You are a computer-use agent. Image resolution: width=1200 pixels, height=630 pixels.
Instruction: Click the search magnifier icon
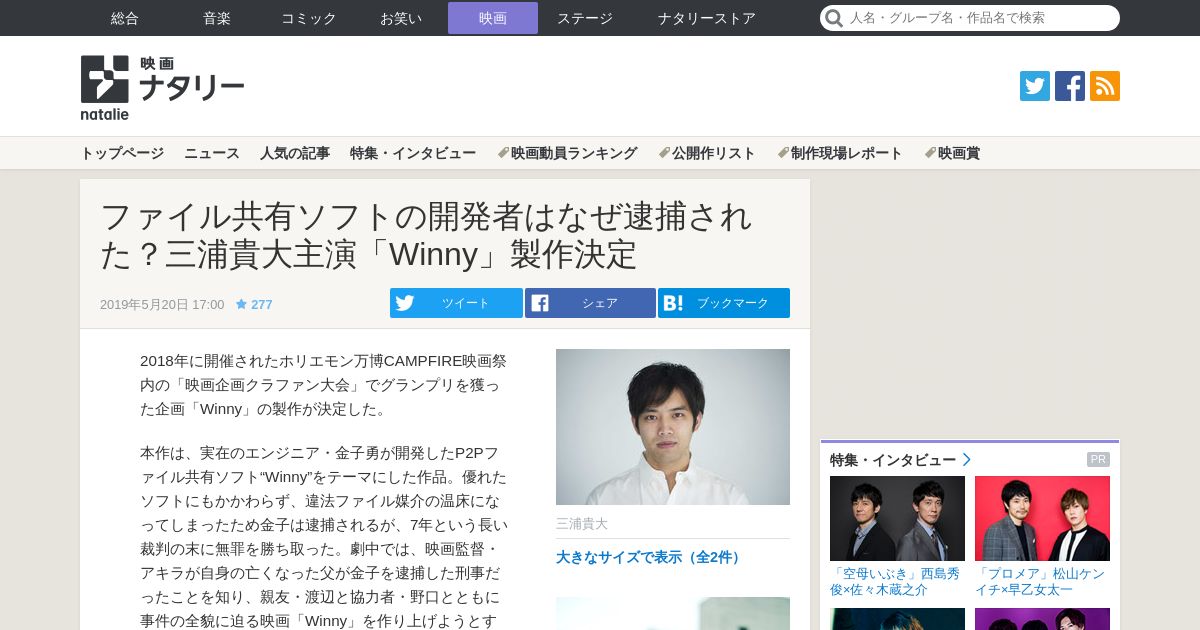(x=834, y=18)
